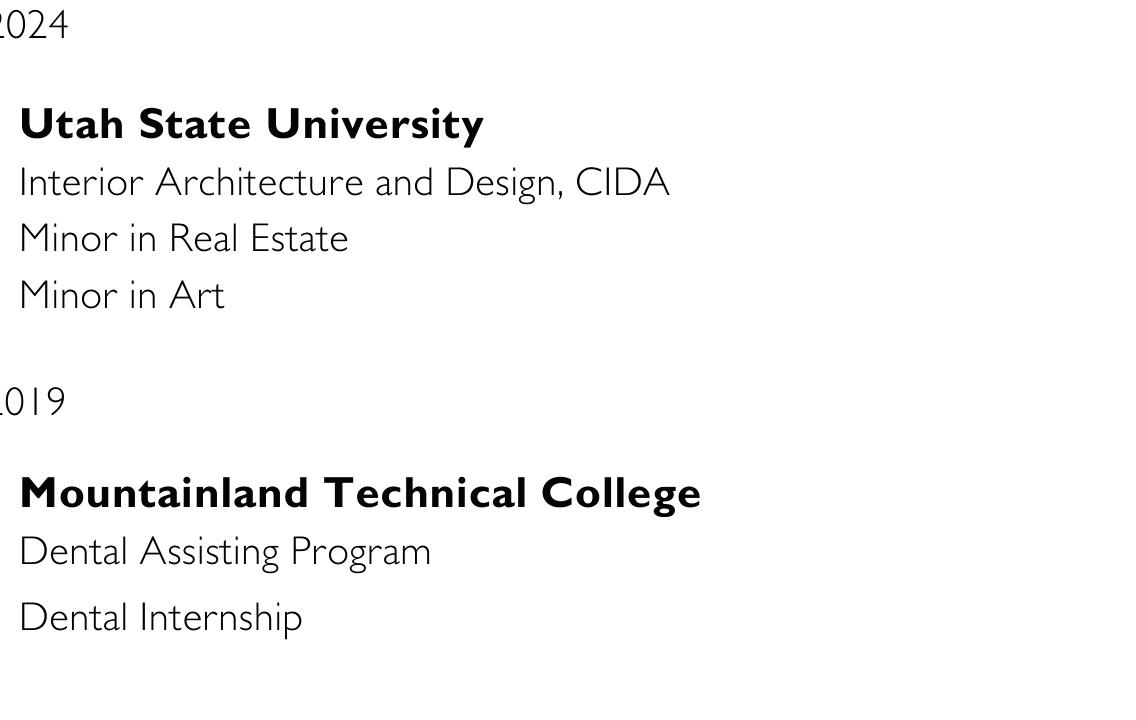Click the word CIDA

coord(622,182)
